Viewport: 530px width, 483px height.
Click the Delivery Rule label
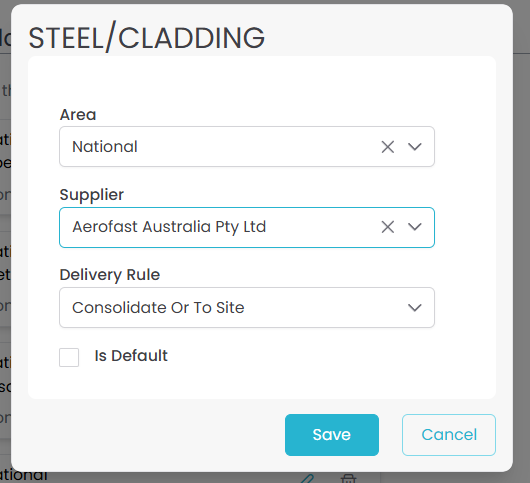click(x=110, y=275)
